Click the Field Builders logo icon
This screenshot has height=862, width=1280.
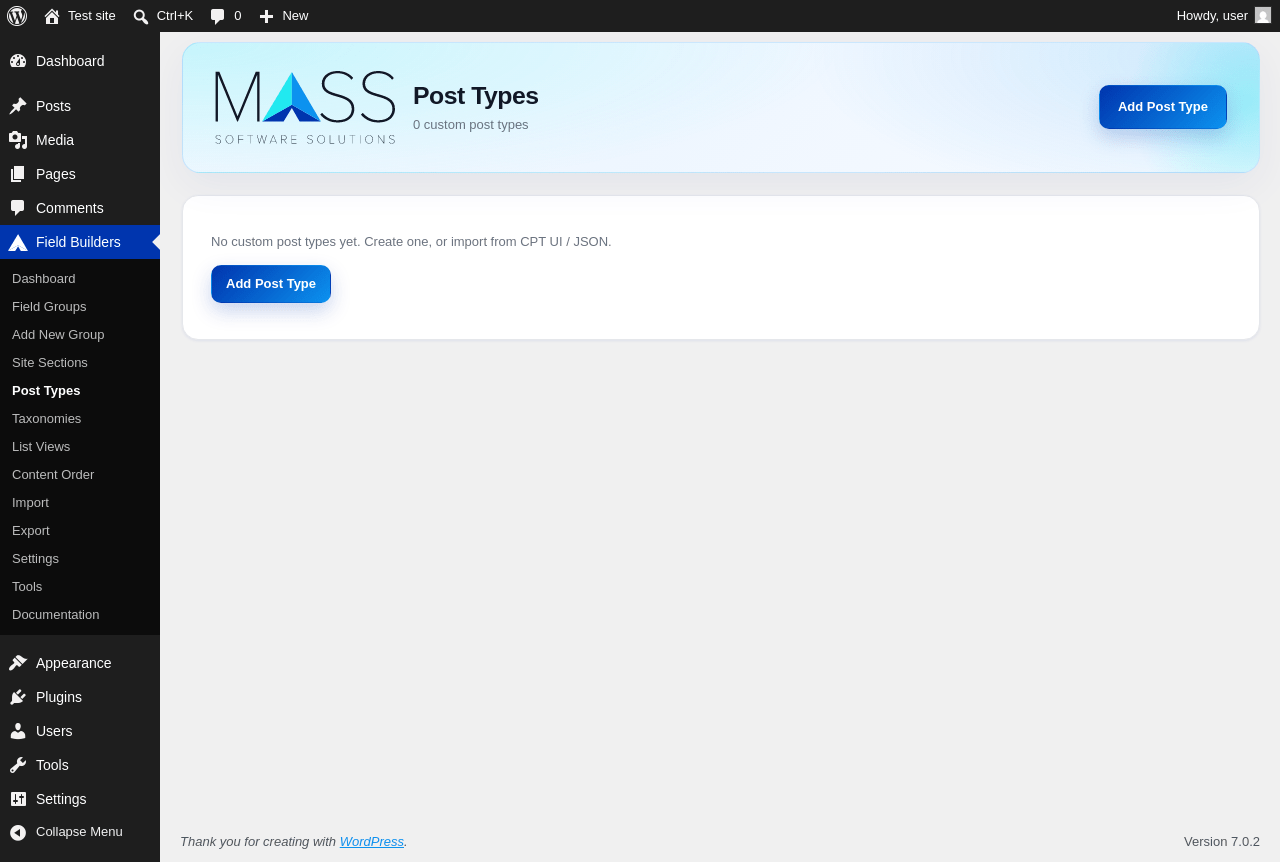[x=18, y=242]
